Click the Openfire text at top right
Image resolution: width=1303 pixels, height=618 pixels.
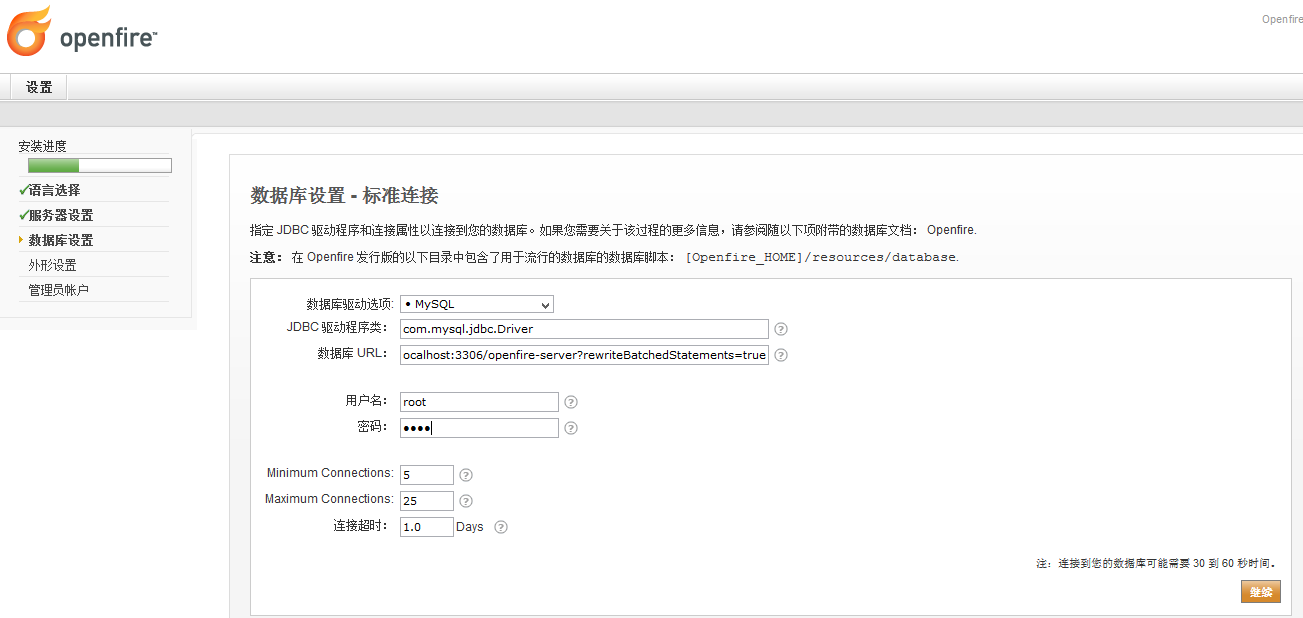click(1282, 19)
